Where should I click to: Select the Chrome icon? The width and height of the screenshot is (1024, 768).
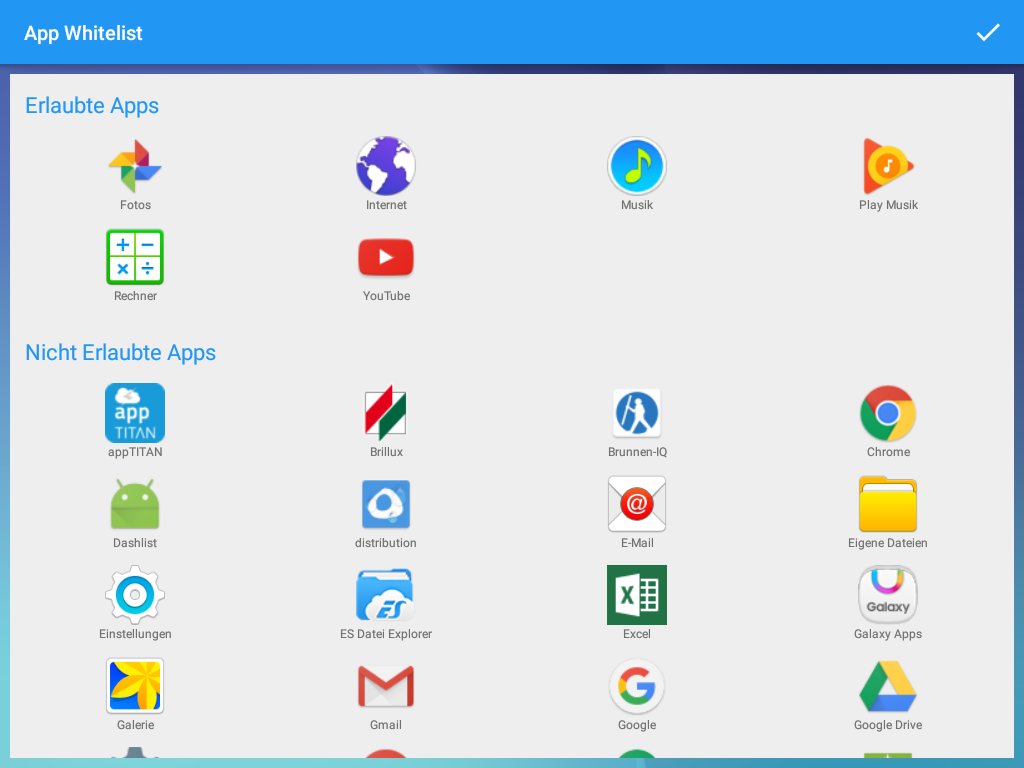[x=888, y=413]
